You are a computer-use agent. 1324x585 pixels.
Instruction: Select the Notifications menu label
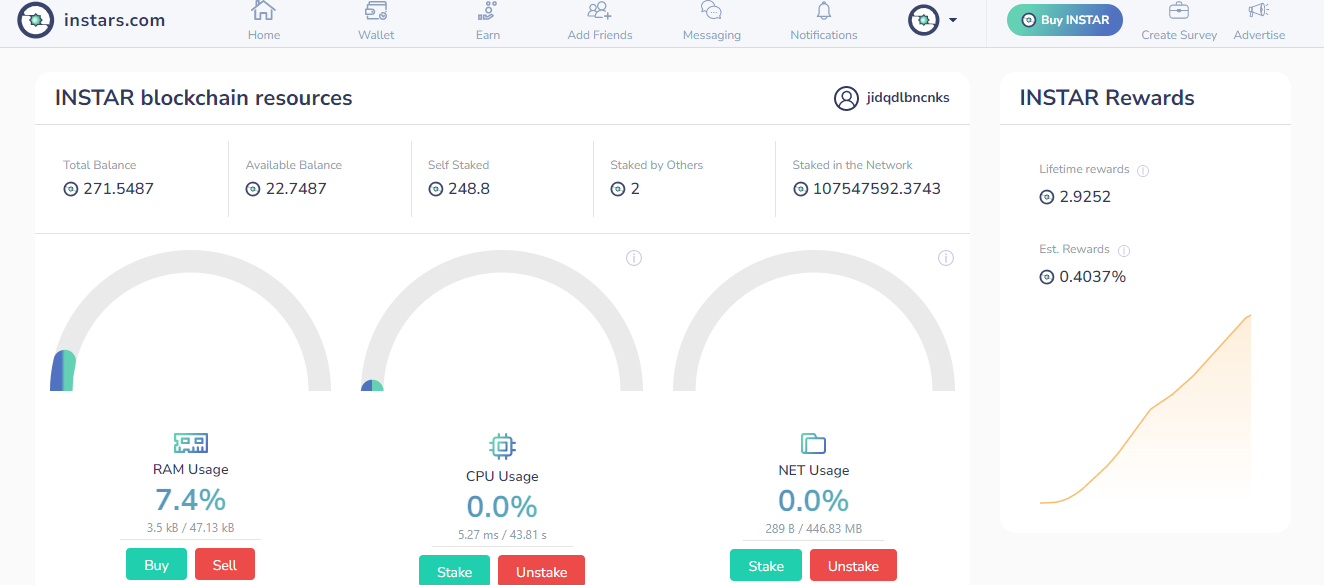click(x=824, y=35)
